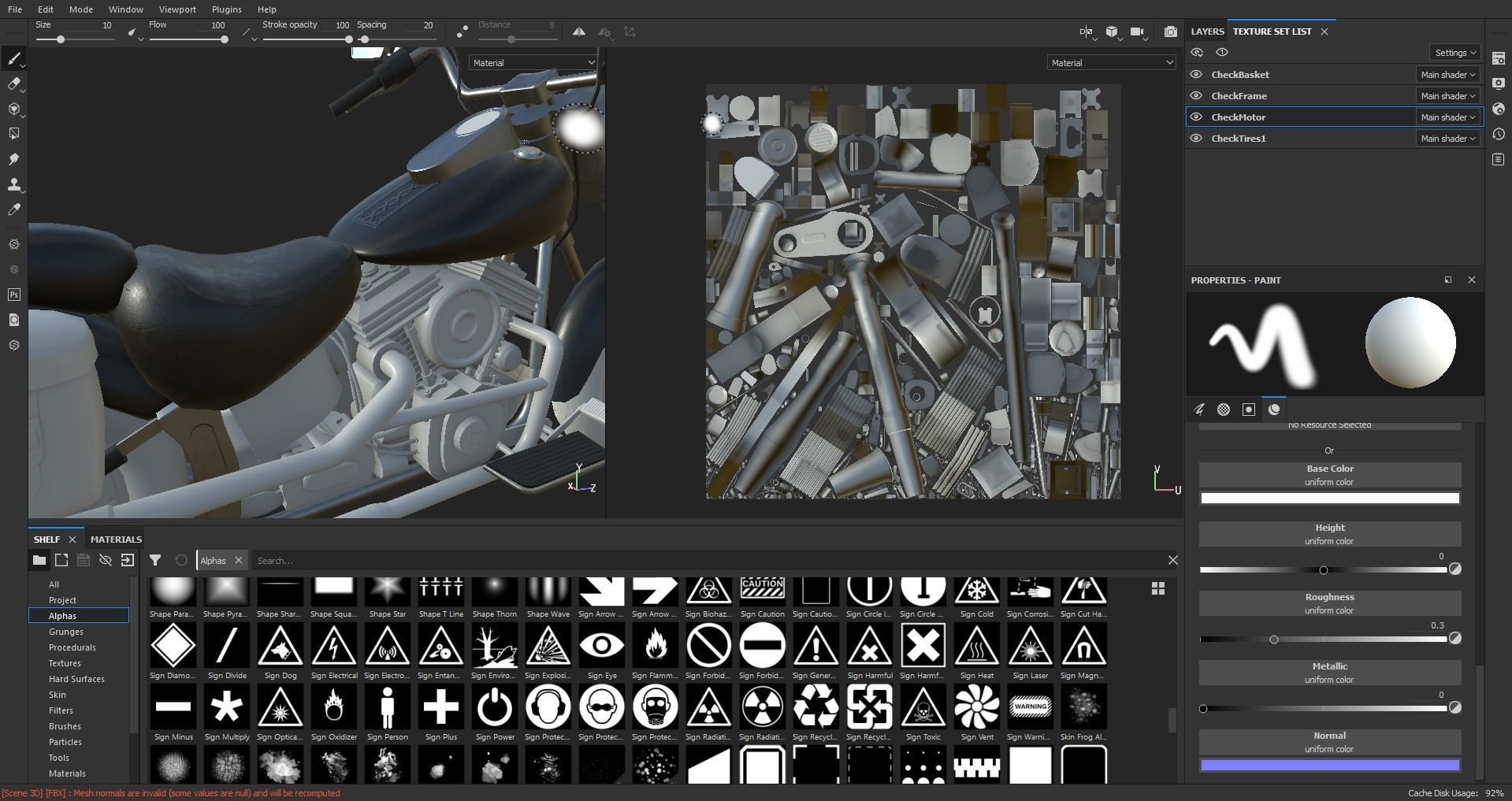Viewport: 1512px width, 801px height.
Task: Open the Plugins menu
Action: 226,9
